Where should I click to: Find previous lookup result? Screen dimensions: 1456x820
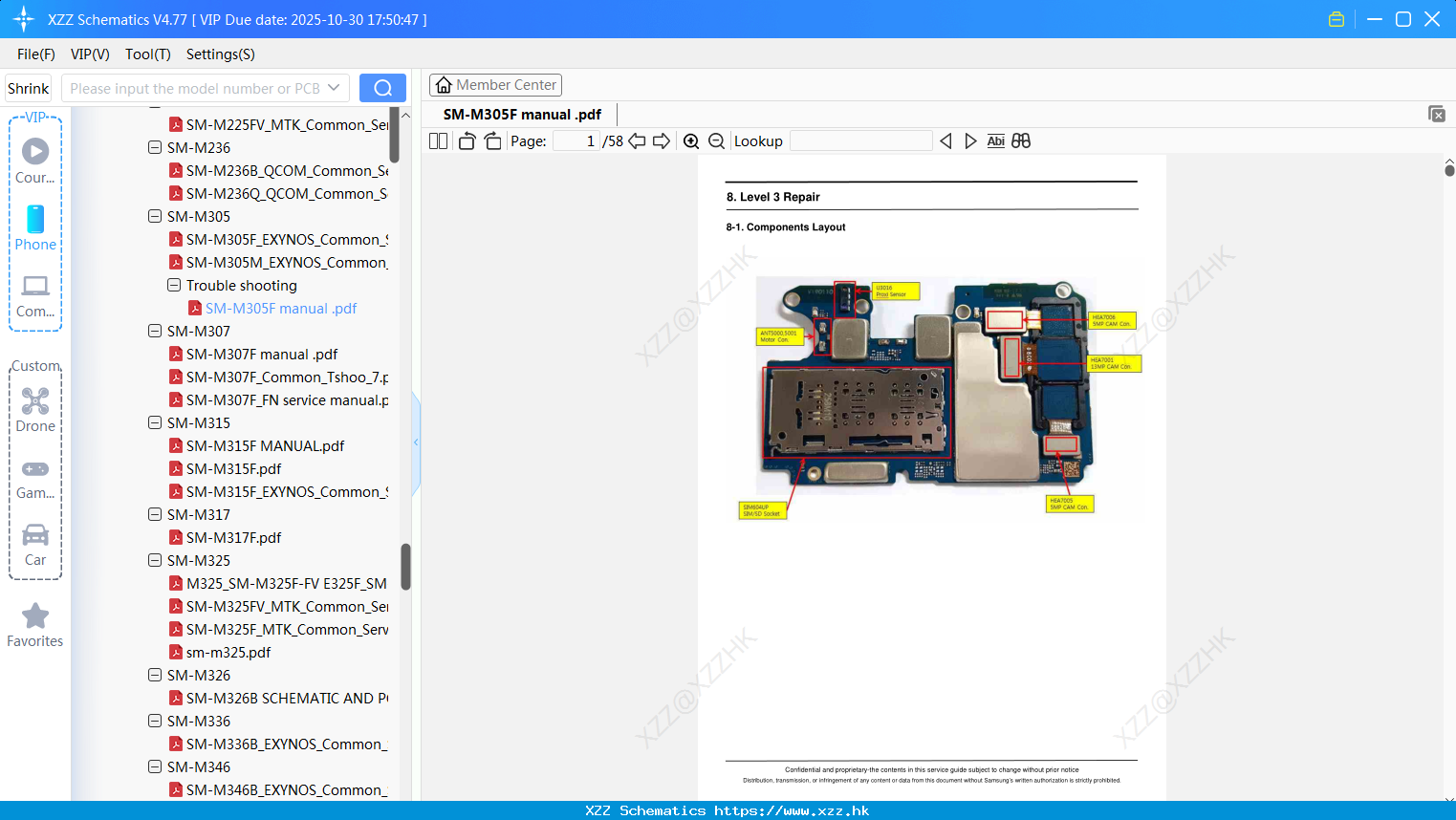[x=945, y=141]
